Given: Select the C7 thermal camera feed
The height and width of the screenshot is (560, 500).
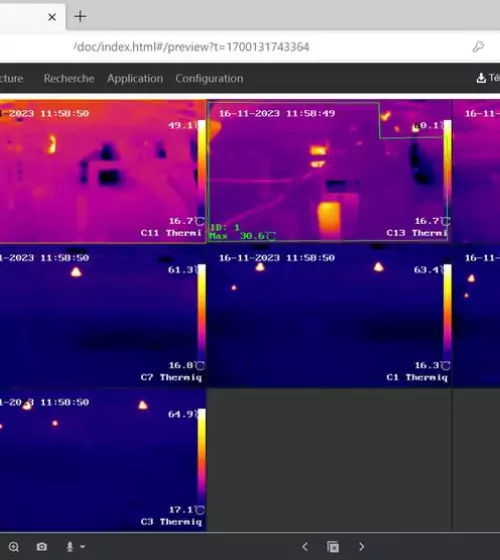Looking at the screenshot, I should (x=103, y=316).
